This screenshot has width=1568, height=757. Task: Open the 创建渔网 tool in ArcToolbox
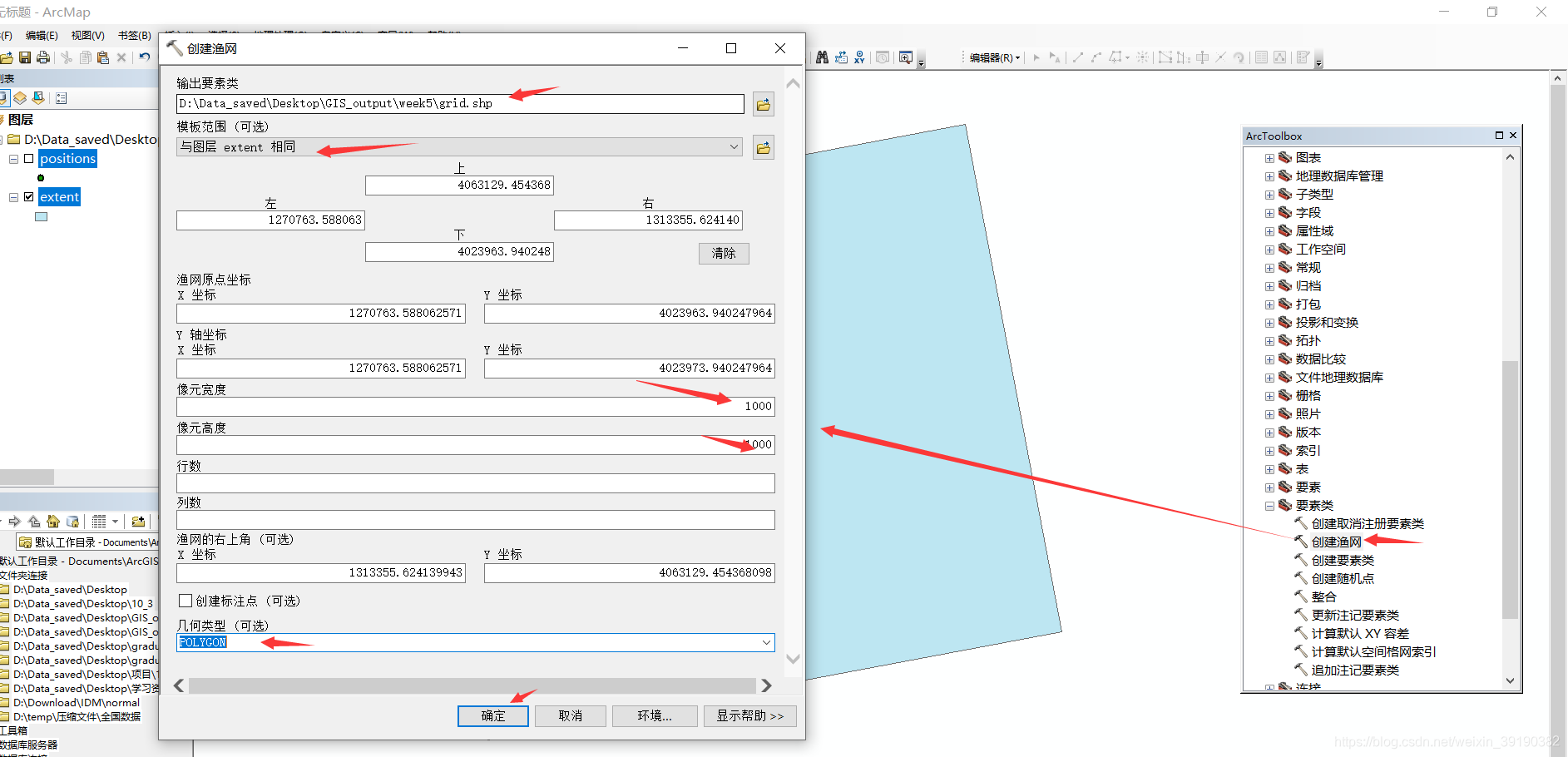coord(1336,542)
